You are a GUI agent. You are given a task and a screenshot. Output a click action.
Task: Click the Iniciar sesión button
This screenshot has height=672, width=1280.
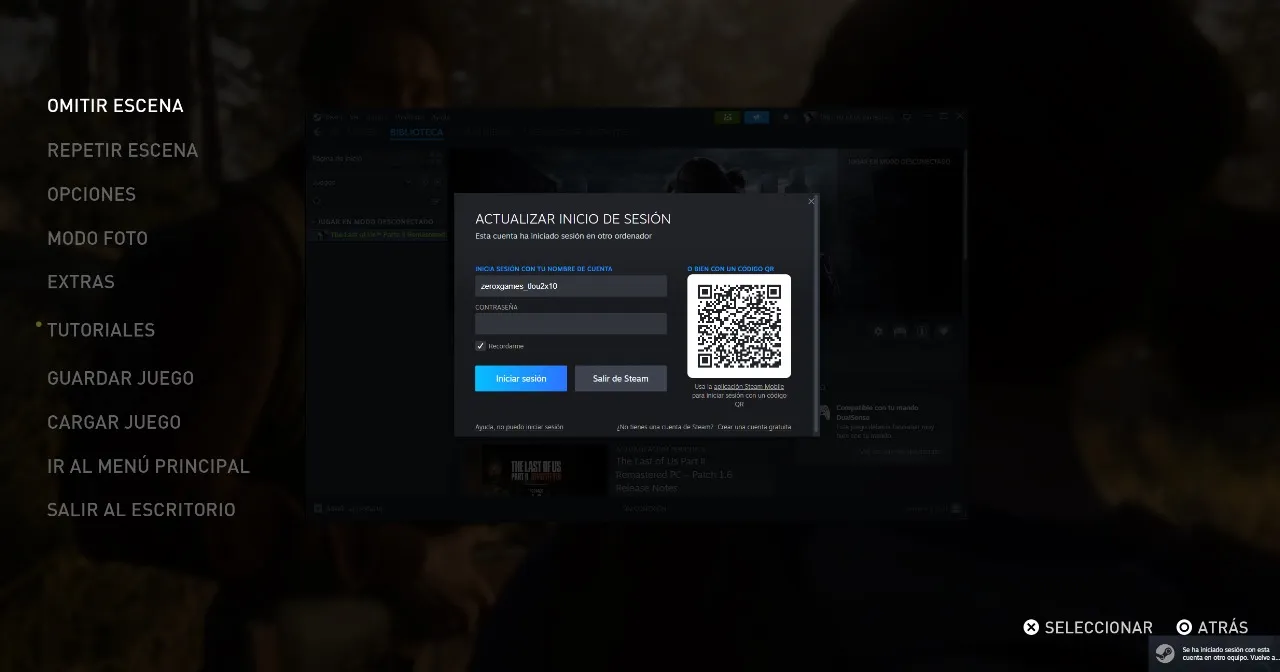coord(521,378)
